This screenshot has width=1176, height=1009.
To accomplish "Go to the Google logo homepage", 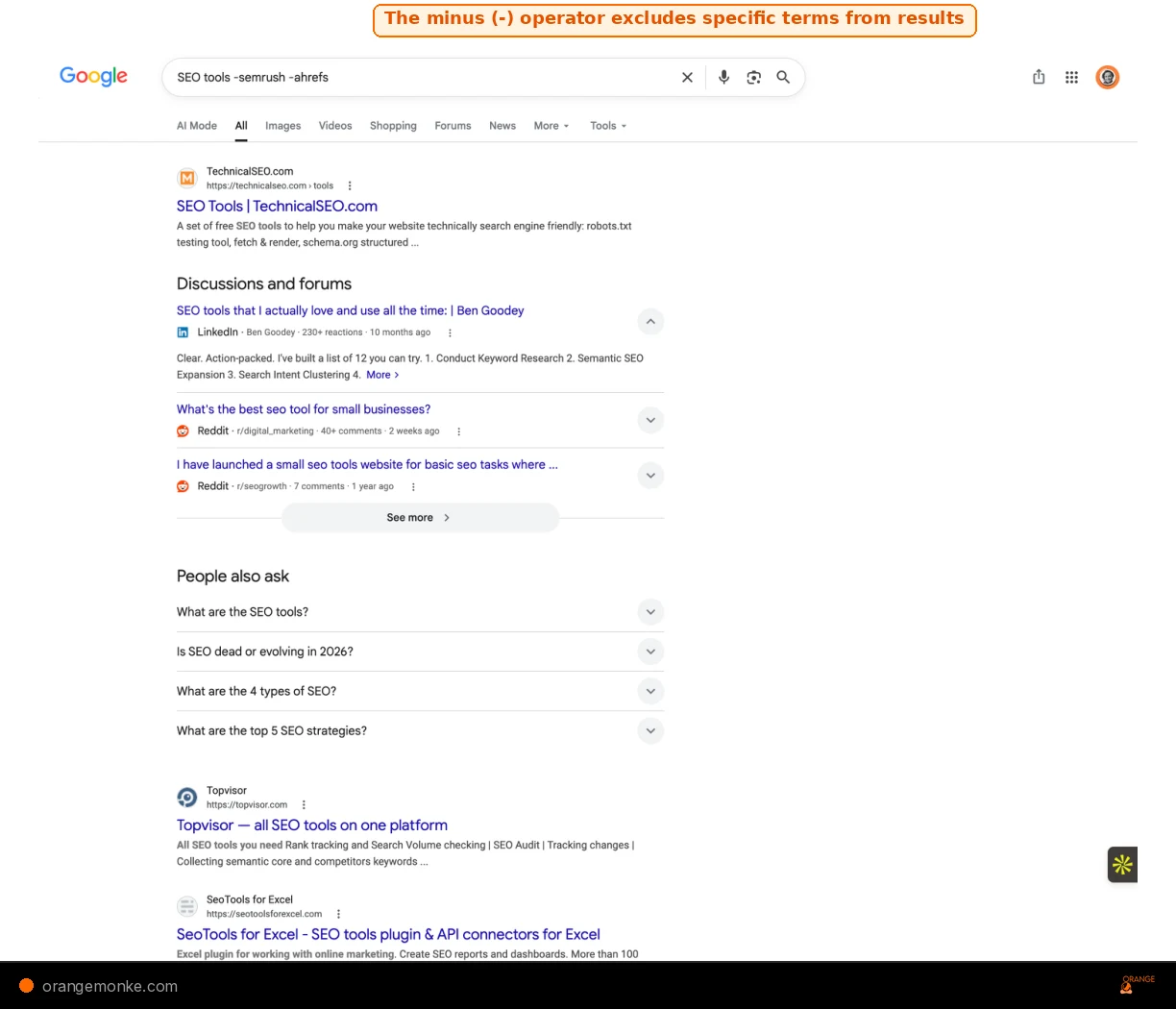I will point(93,77).
